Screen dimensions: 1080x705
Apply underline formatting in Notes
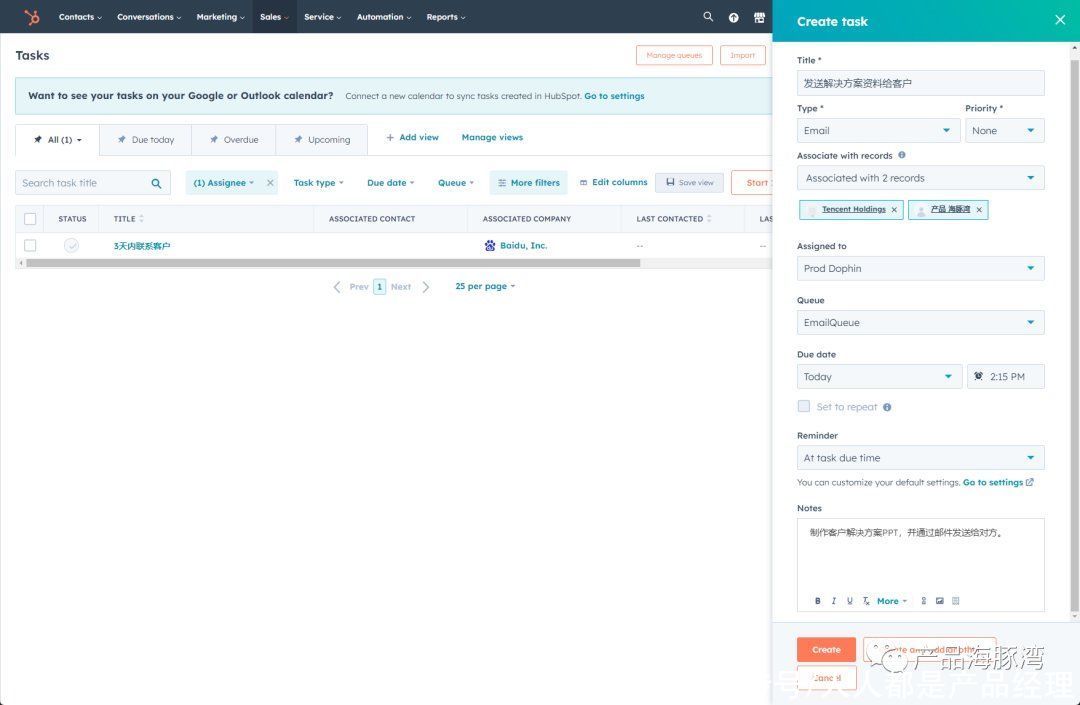[x=849, y=601]
